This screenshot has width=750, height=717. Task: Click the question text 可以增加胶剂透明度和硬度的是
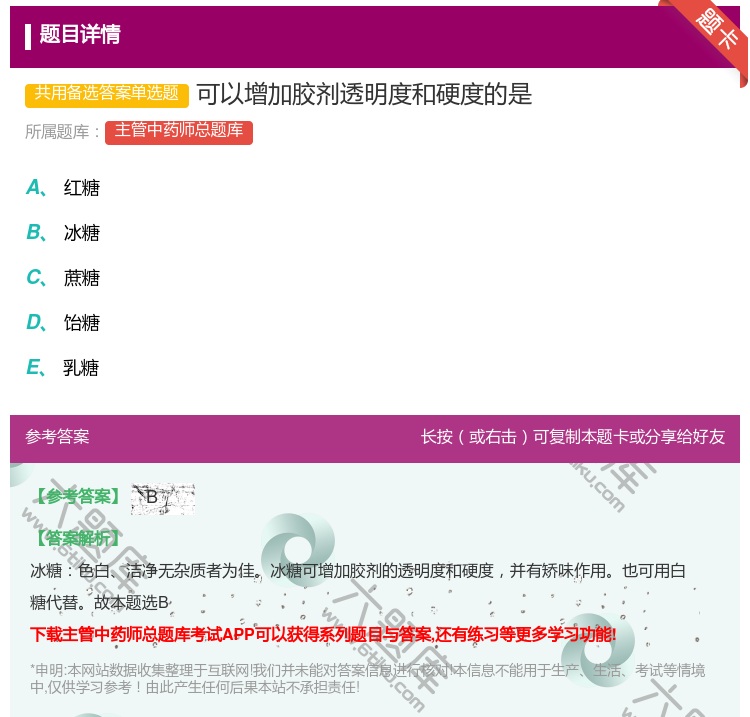coord(364,94)
